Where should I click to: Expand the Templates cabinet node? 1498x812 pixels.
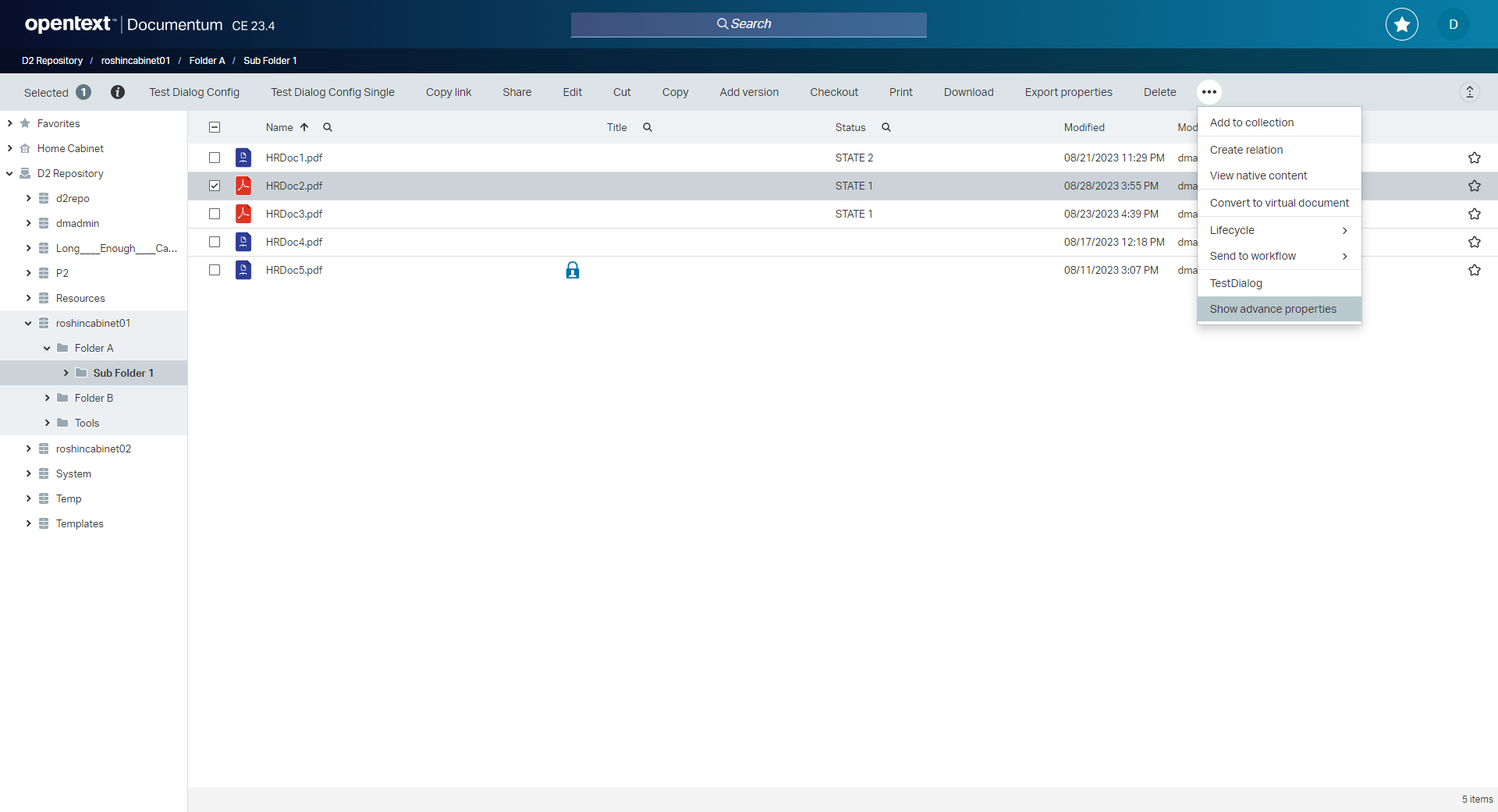(28, 523)
